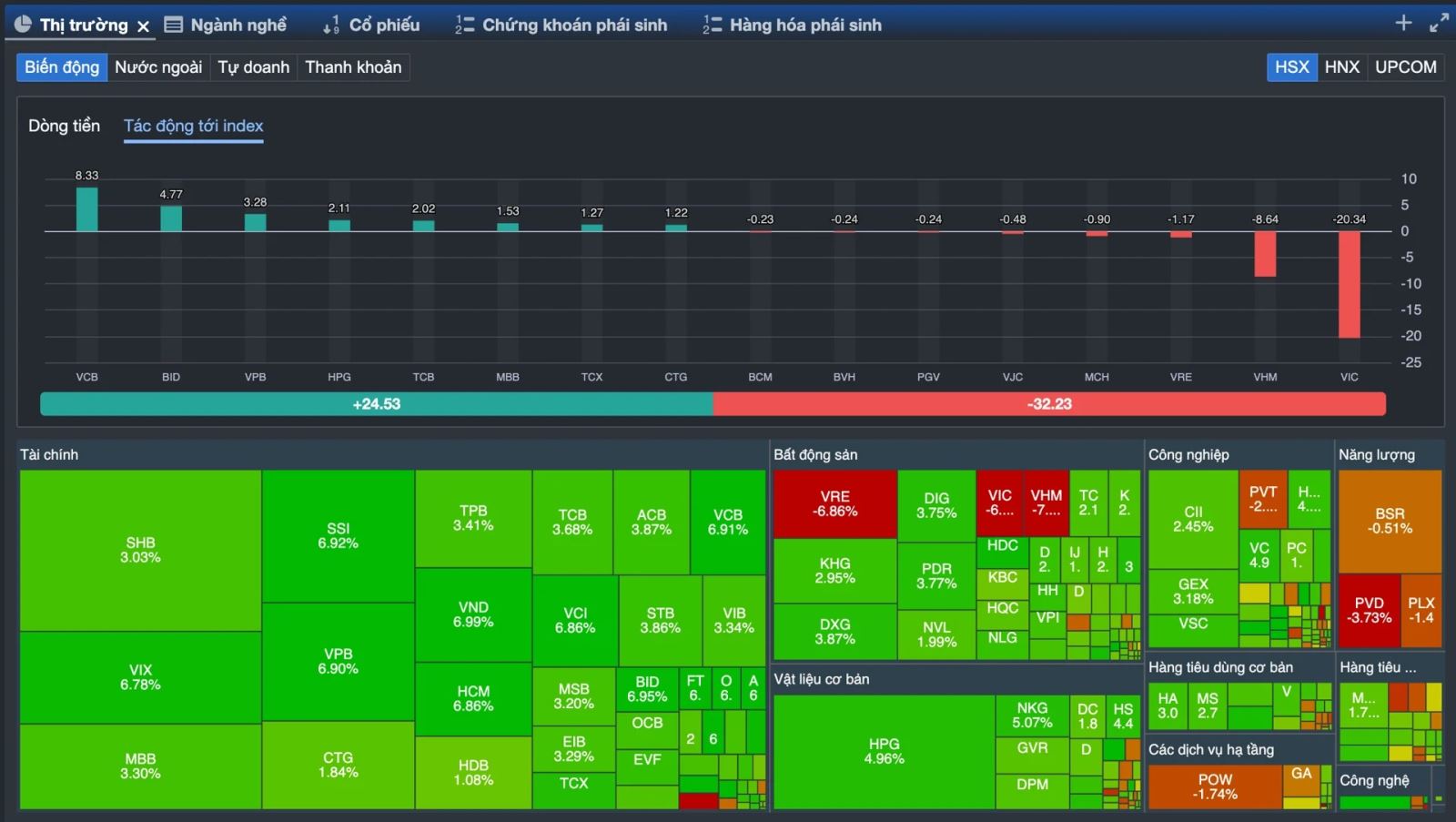Switch to Tự doanh view
Image resolution: width=1456 pixels, height=822 pixels.
point(253,67)
